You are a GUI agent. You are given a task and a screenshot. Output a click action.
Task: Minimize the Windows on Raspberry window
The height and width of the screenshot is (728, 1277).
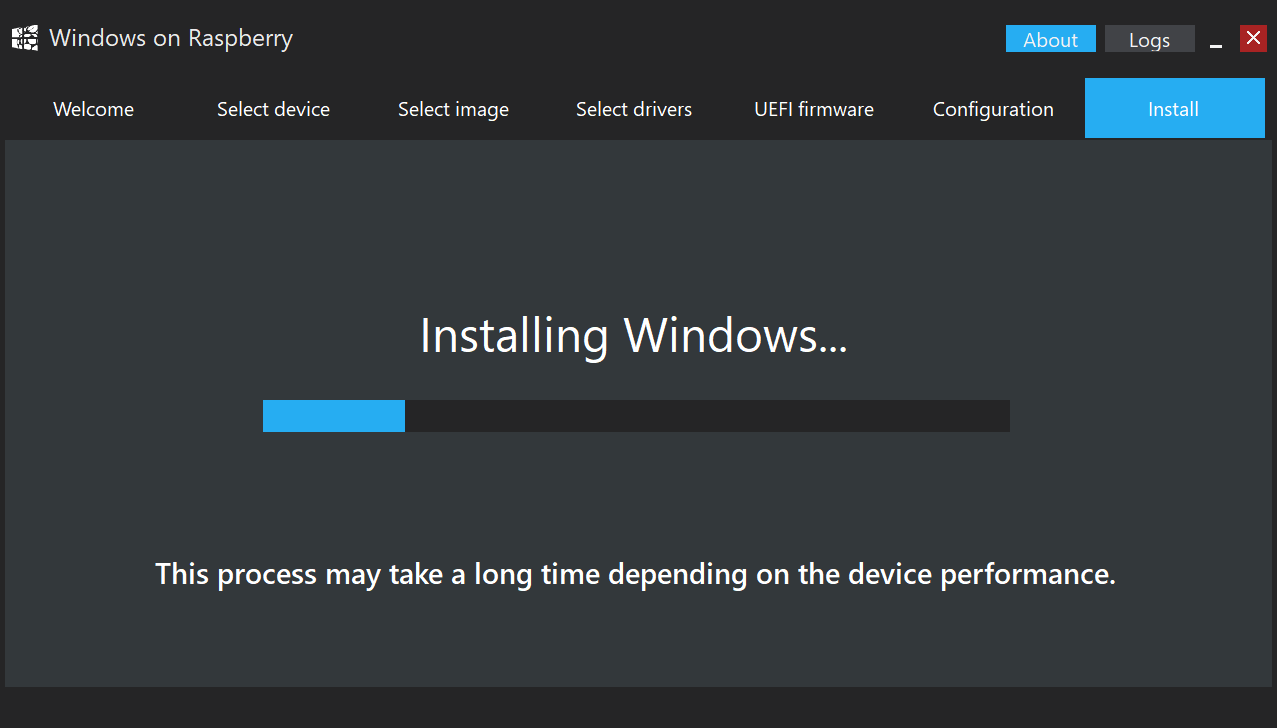point(1216,39)
